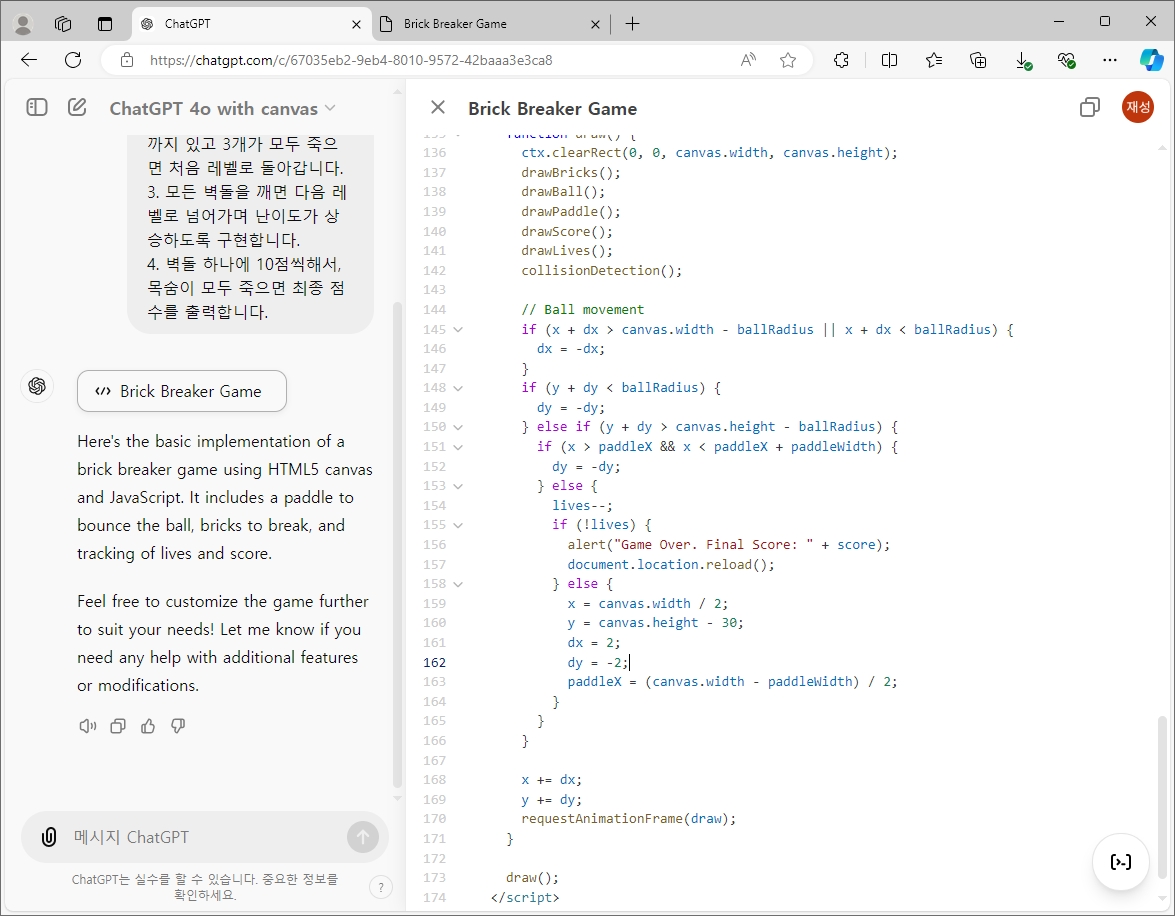
Task: Activate the Read aloud icon in address bar
Action: click(748, 60)
